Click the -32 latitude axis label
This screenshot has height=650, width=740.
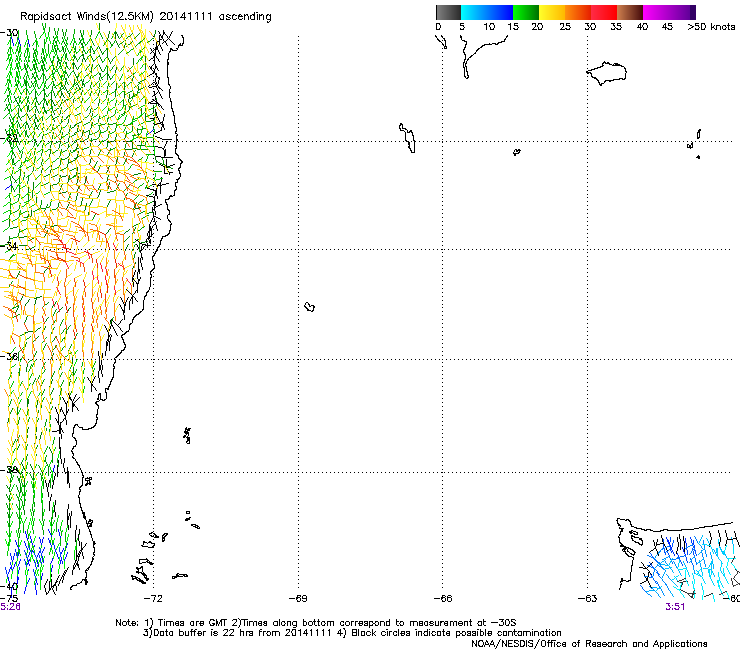pyautogui.click(x=9, y=138)
